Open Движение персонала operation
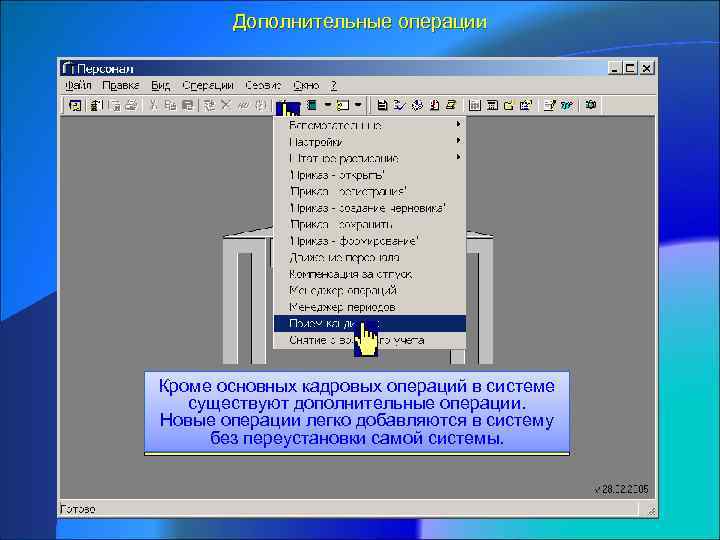 coord(370,258)
